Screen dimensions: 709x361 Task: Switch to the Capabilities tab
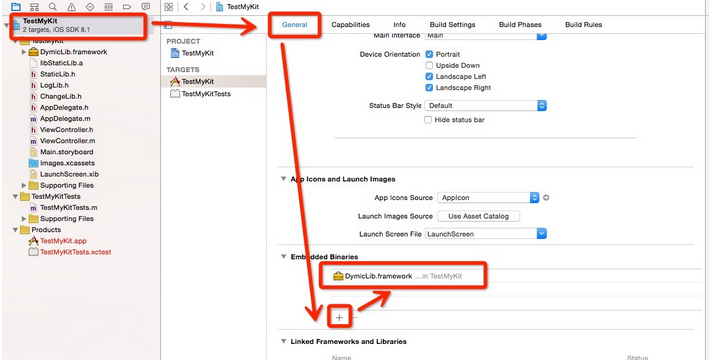pos(350,25)
